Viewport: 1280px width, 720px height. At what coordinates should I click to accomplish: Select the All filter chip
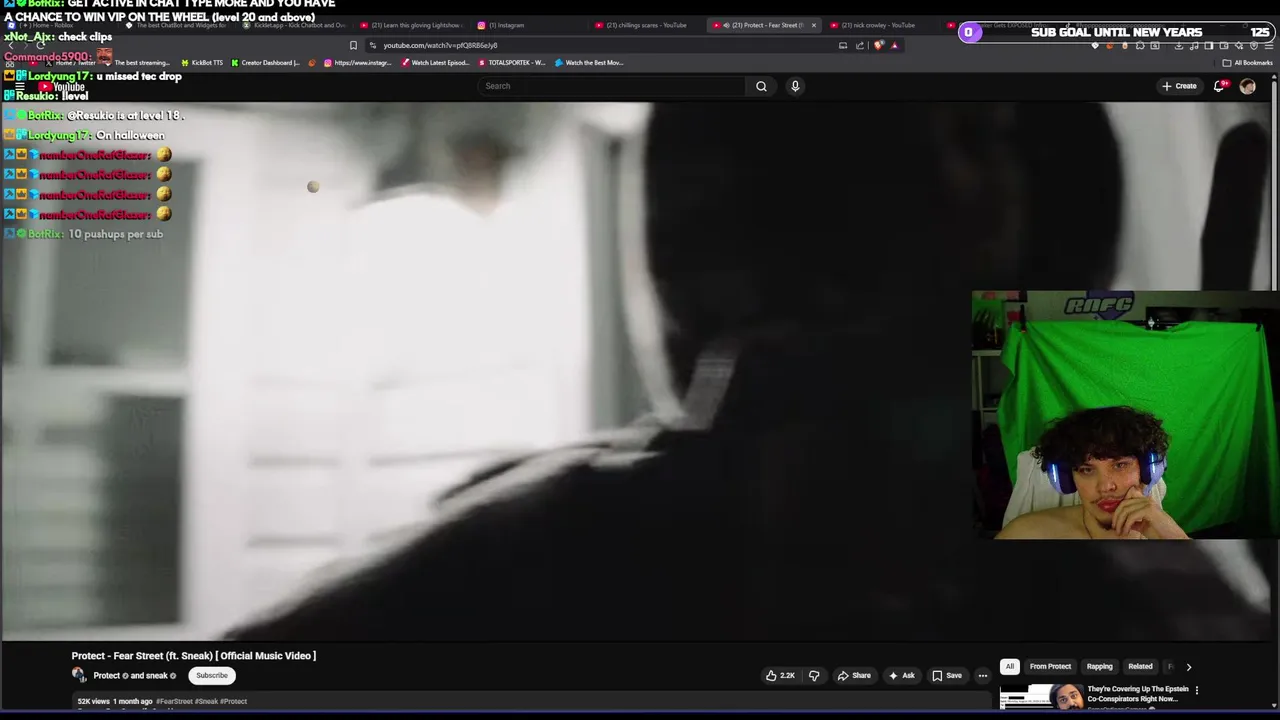(1009, 666)
